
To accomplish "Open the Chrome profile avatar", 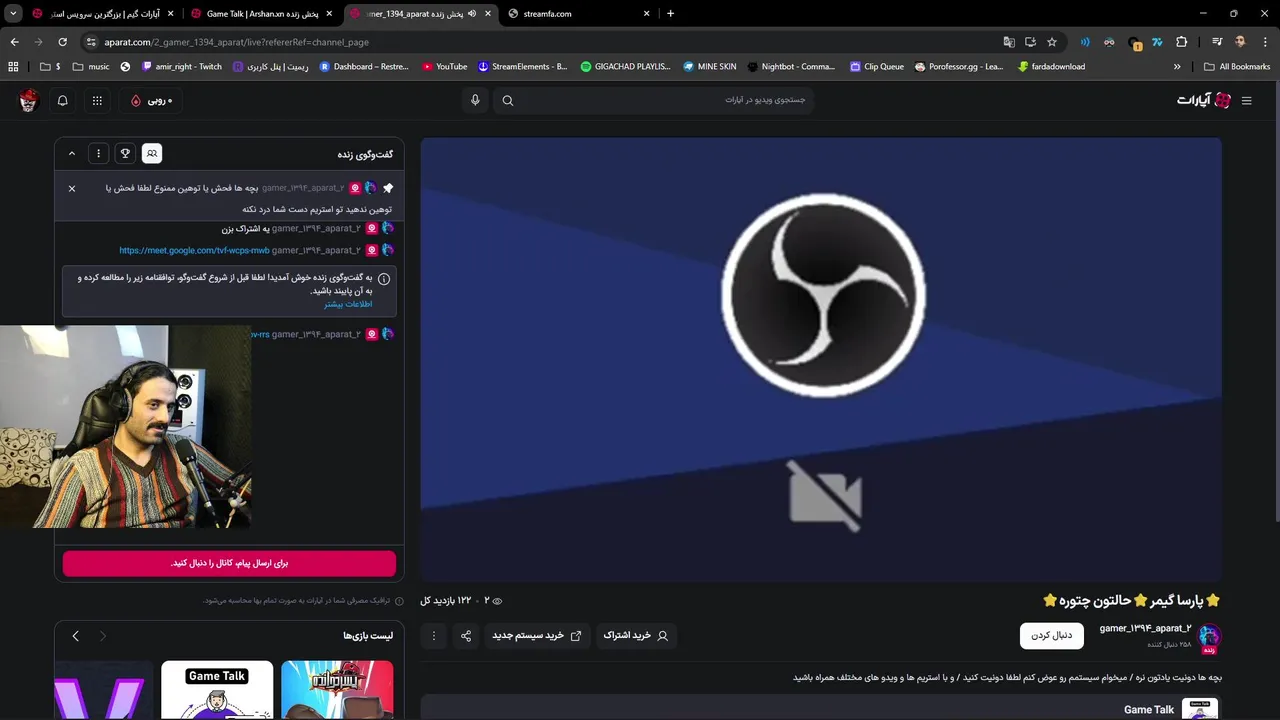I will pos(1240,42).
